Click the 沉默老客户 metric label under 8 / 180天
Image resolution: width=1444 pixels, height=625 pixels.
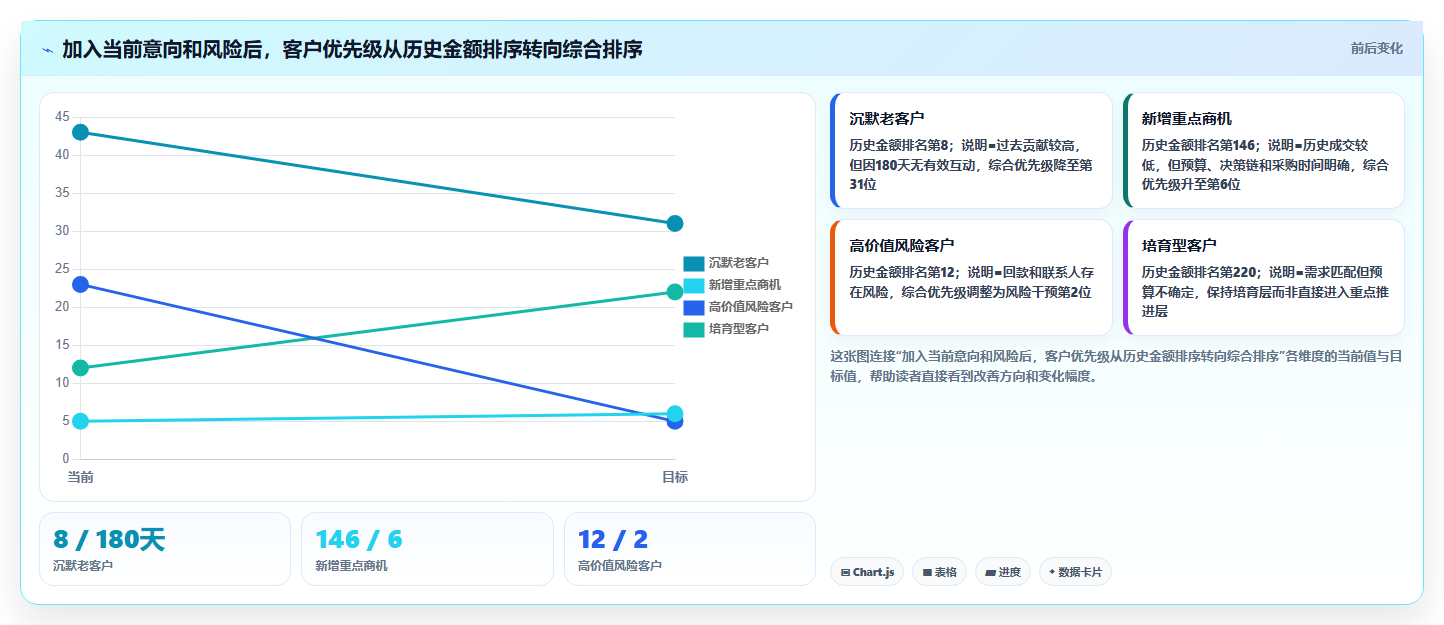(x=83, y=566)
